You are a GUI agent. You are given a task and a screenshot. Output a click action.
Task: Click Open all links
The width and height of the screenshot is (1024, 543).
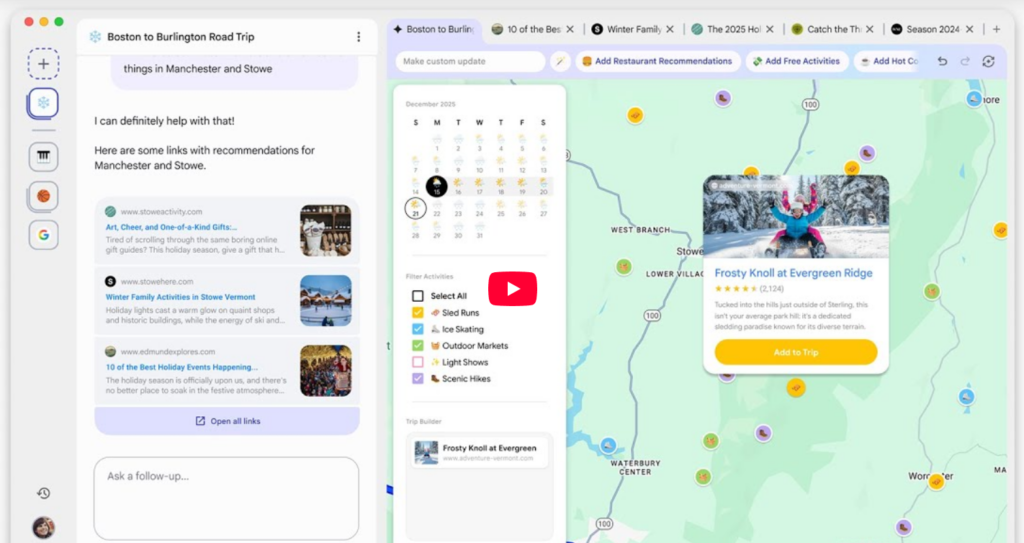coord(227,421)
